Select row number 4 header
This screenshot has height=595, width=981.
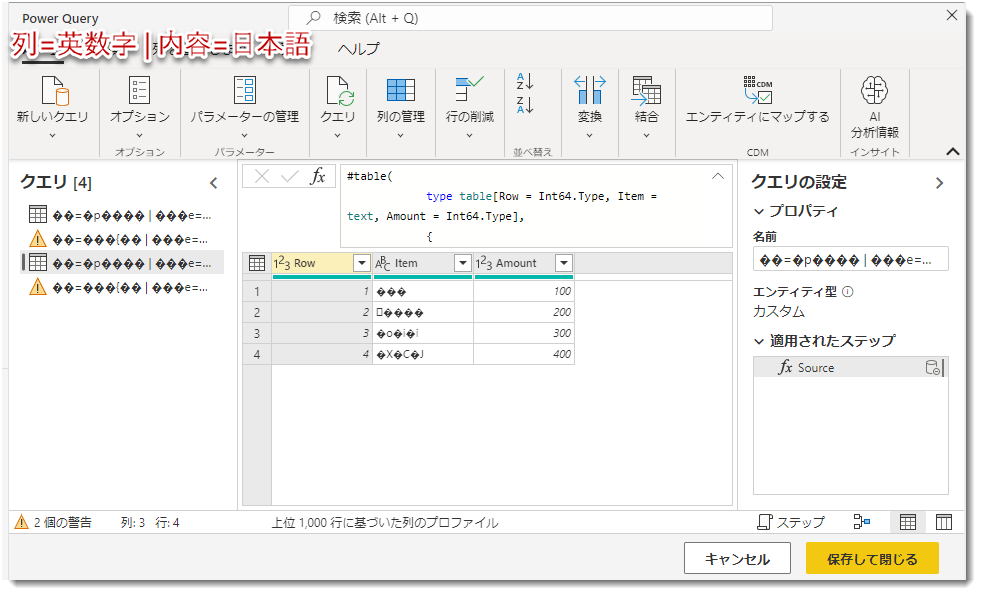tap(257, 354)
